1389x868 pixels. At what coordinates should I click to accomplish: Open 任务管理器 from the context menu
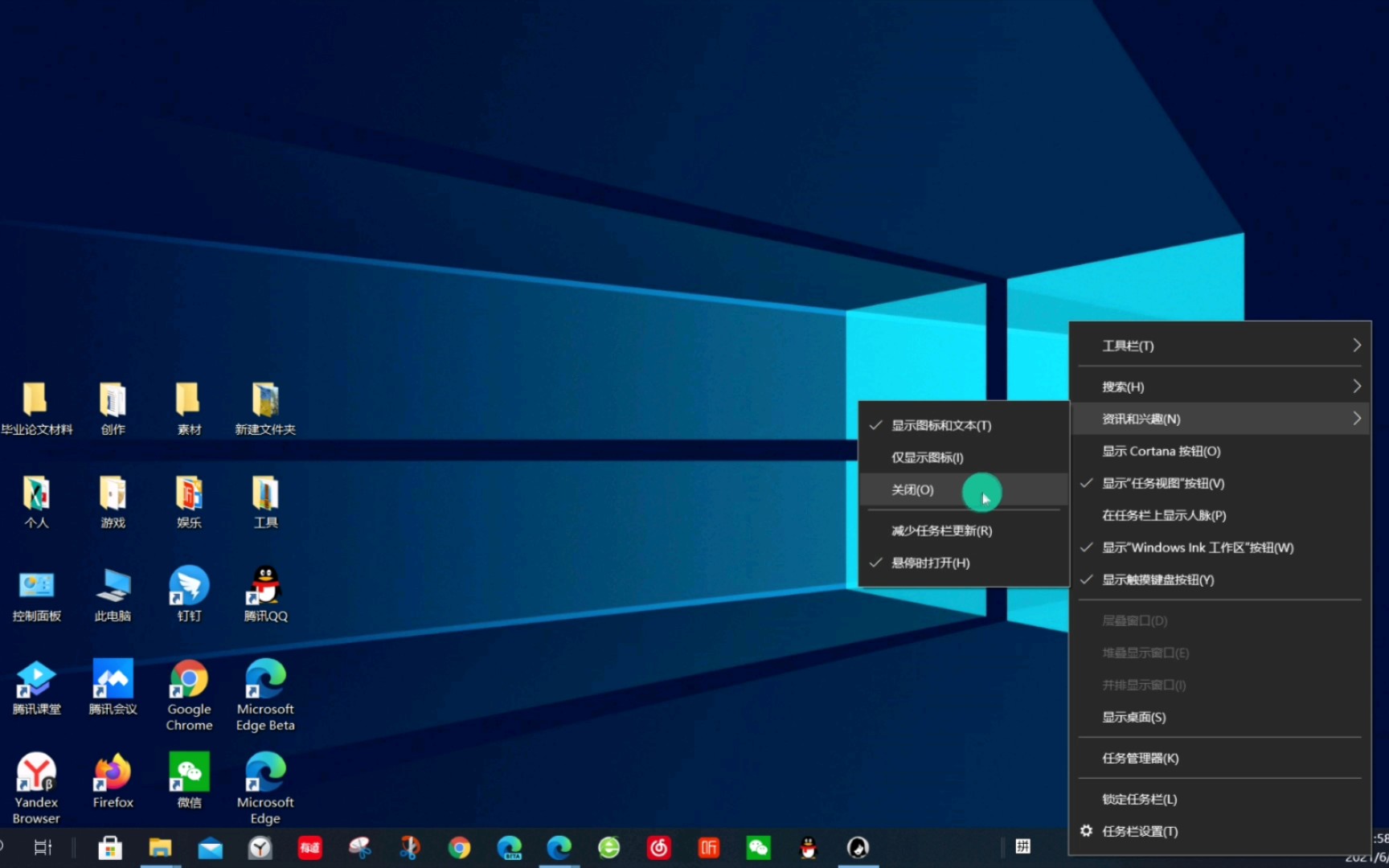pyautogui.click(x=1139, y=758)
